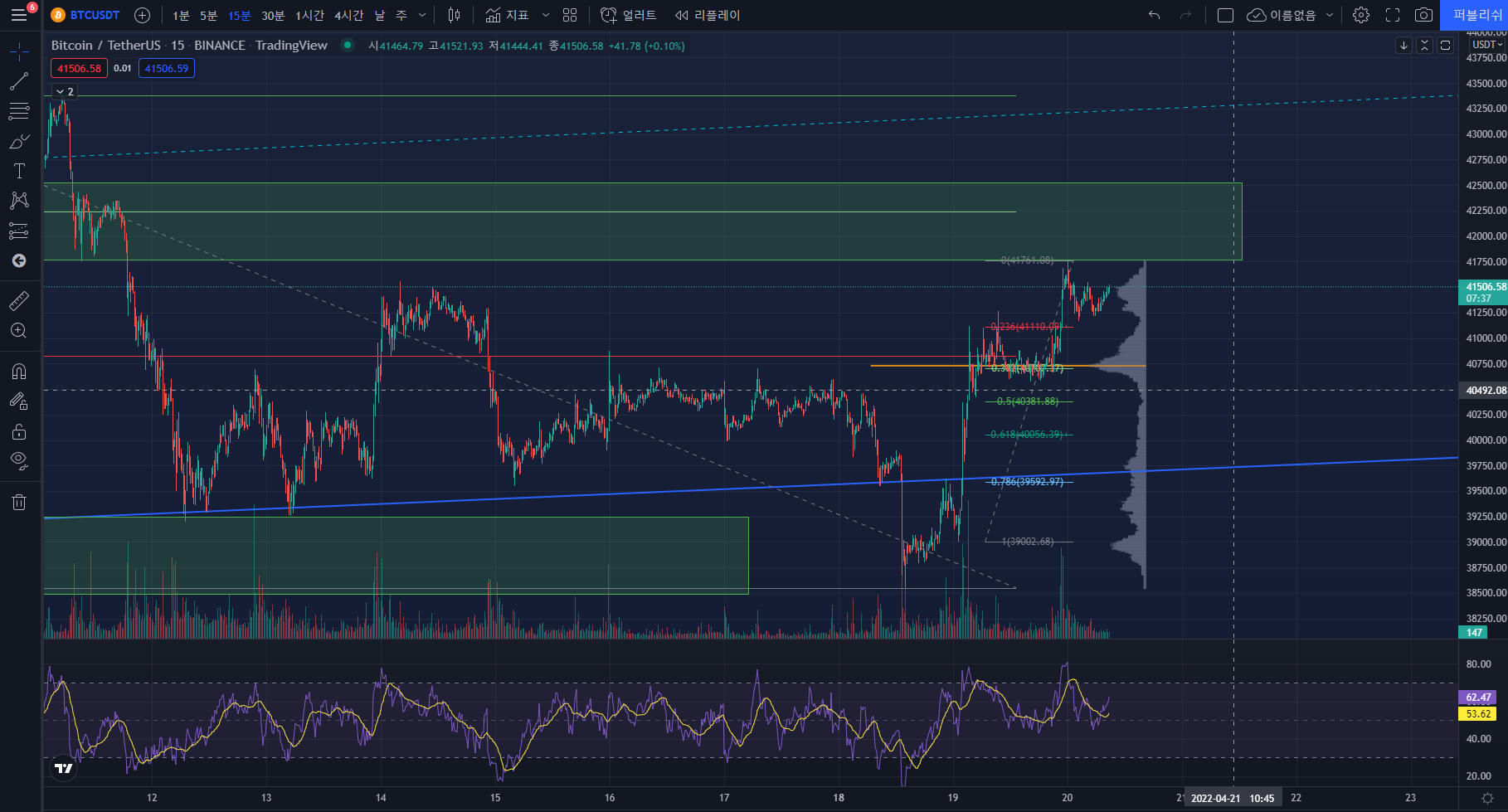Image resolution: width=1508 pixels, height=812 pixels.
Task: Click the 퍼블리쉬 publish button
Action: click(x=1475, y=15)
